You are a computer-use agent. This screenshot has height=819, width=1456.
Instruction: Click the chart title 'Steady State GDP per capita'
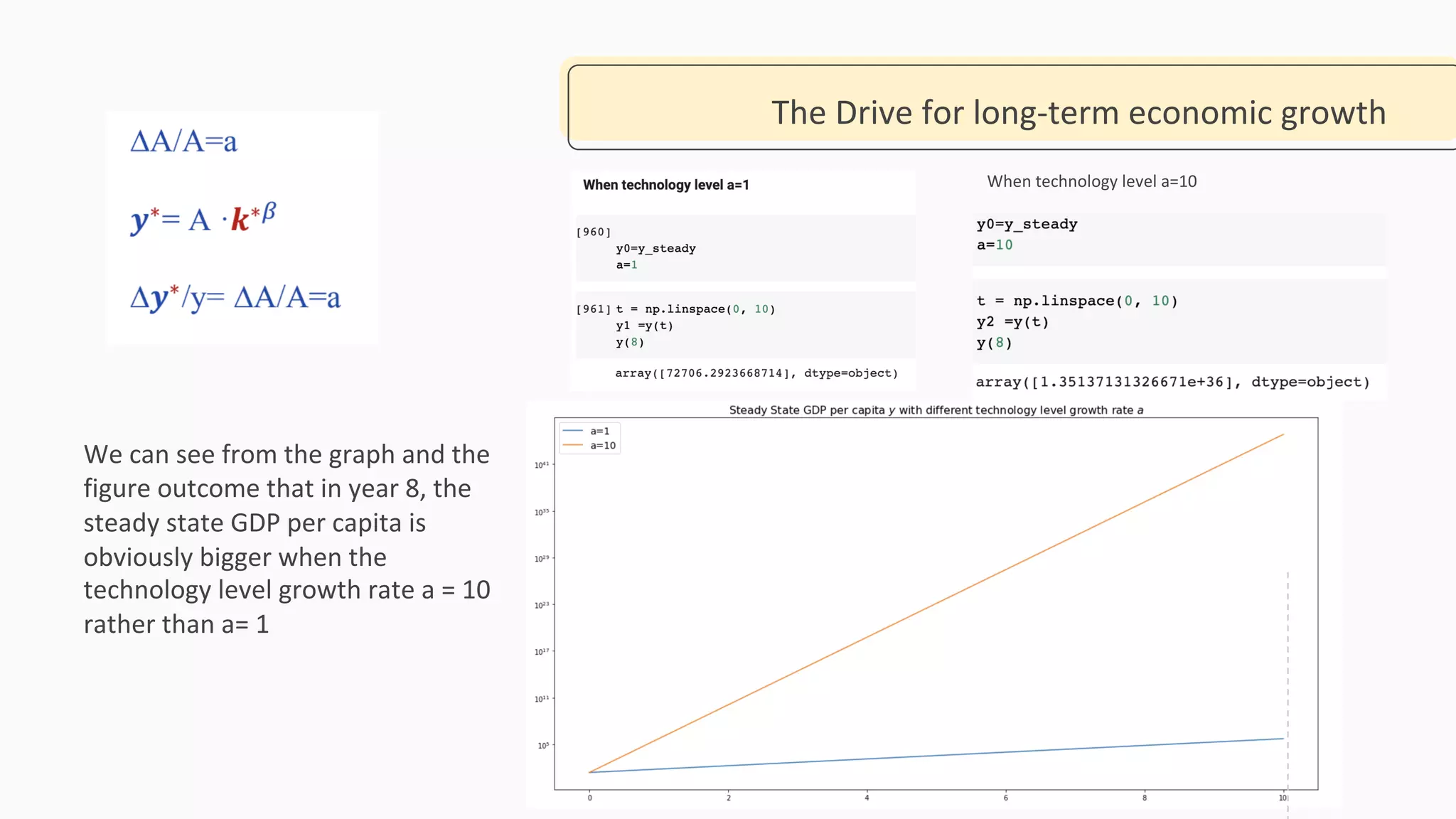(936, 410)
